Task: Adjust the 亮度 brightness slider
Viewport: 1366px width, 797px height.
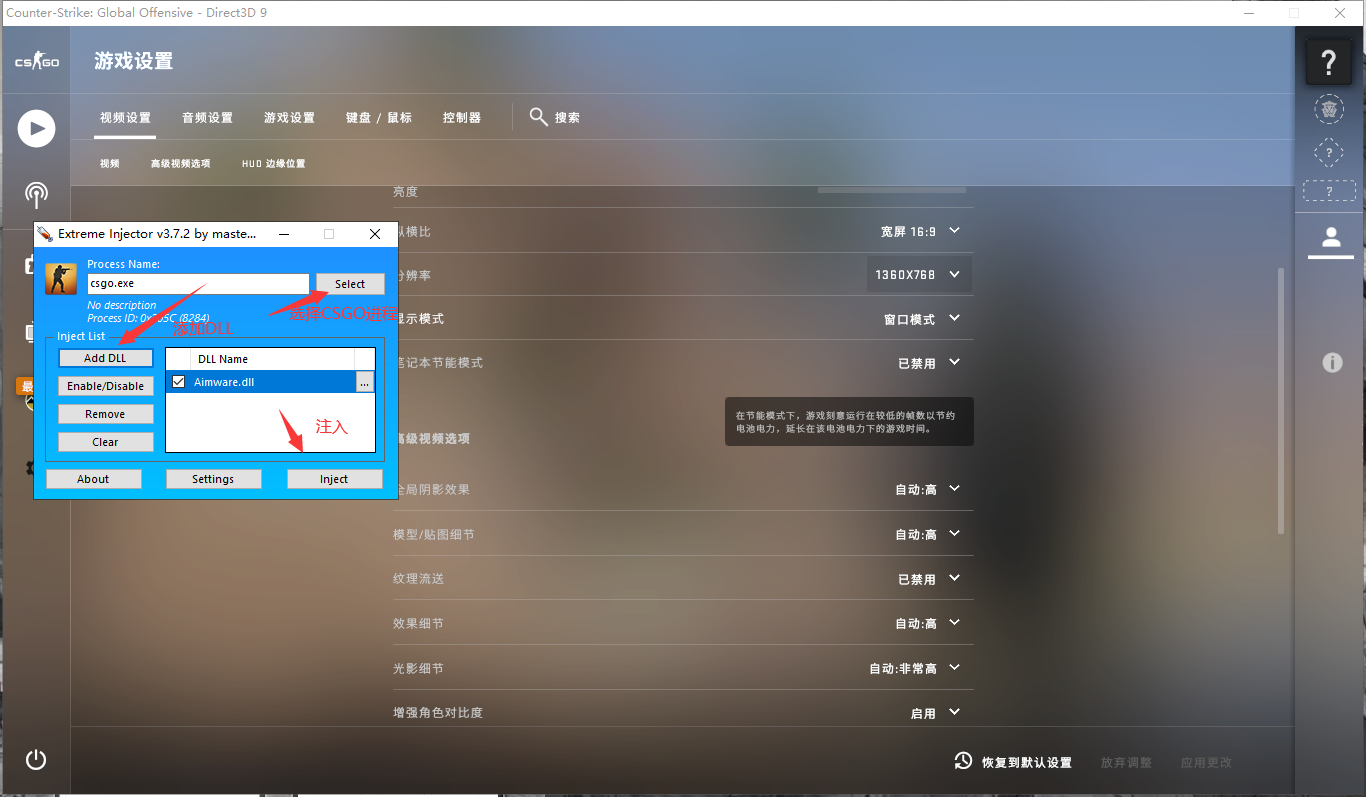Action: (892, 190)
